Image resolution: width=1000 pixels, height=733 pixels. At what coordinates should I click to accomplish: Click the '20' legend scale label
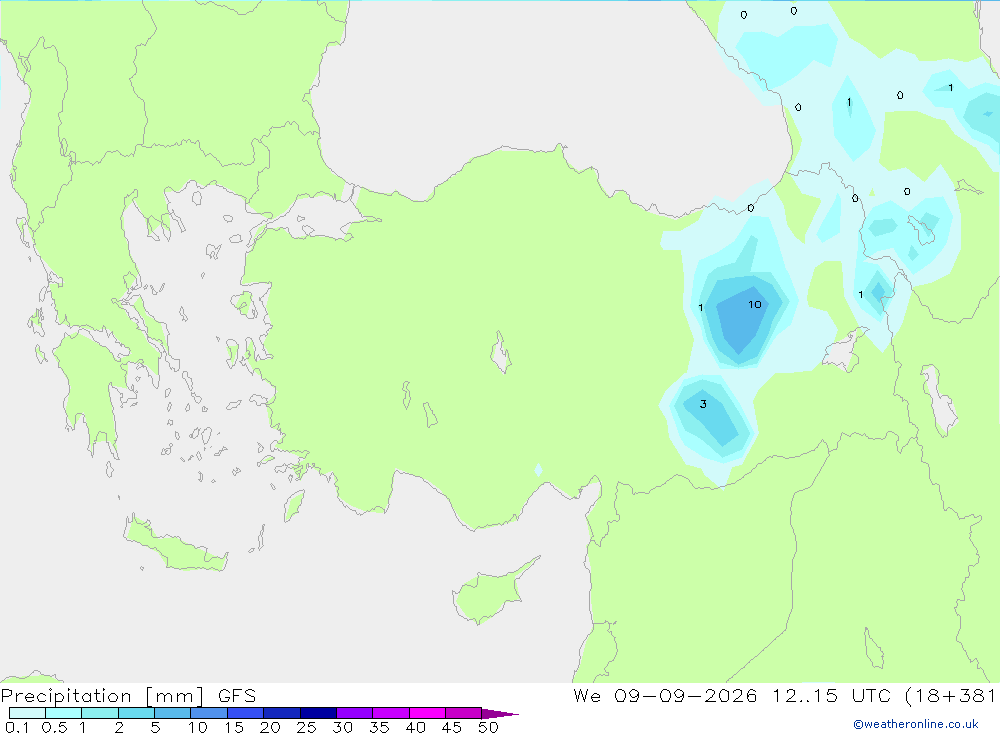click(270, 727)
